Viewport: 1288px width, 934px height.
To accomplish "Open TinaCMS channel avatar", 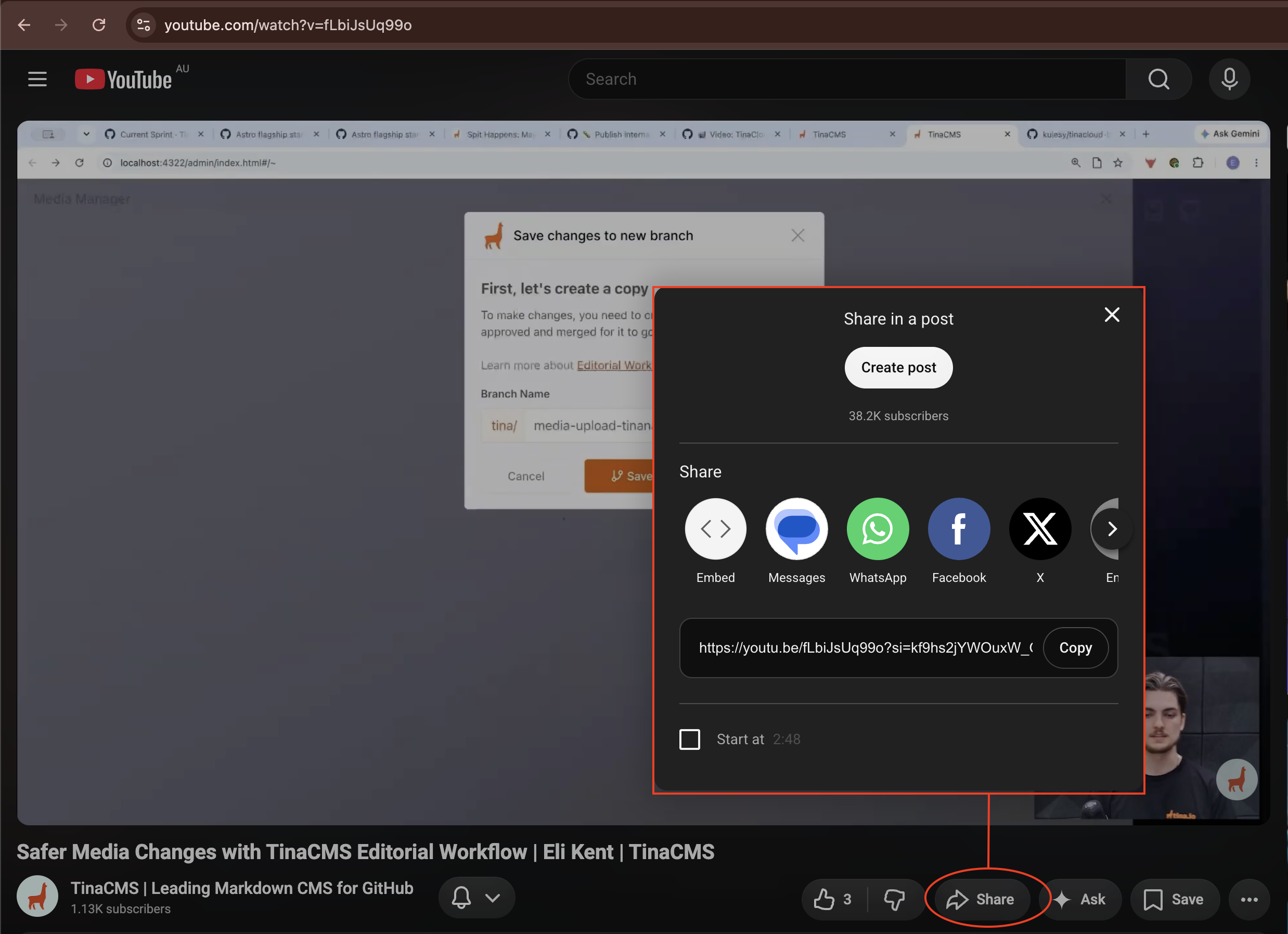I will (x=37, y=897).
